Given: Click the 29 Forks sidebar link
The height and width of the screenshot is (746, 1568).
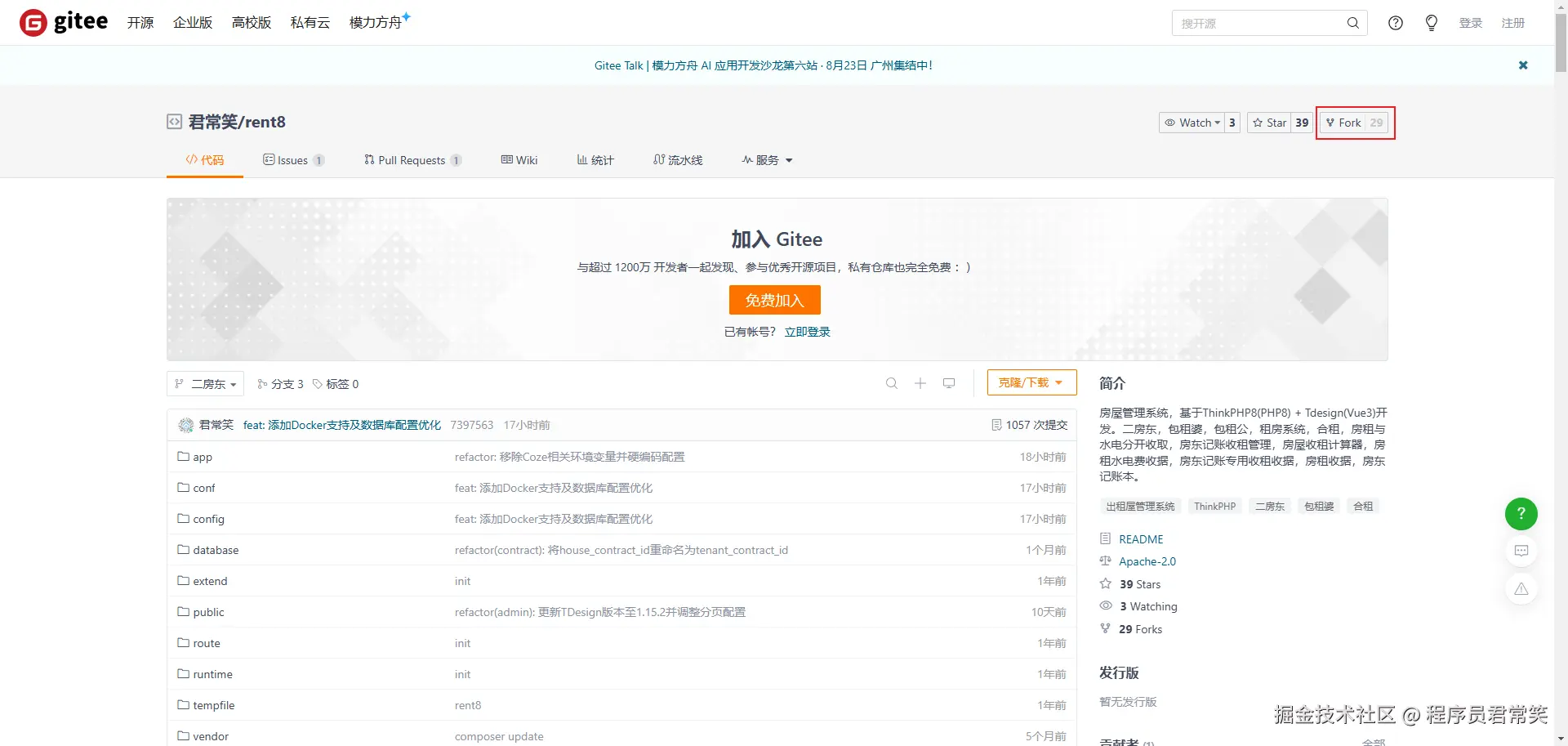Looking at the screenshot, I should (x=1140, y=629).
